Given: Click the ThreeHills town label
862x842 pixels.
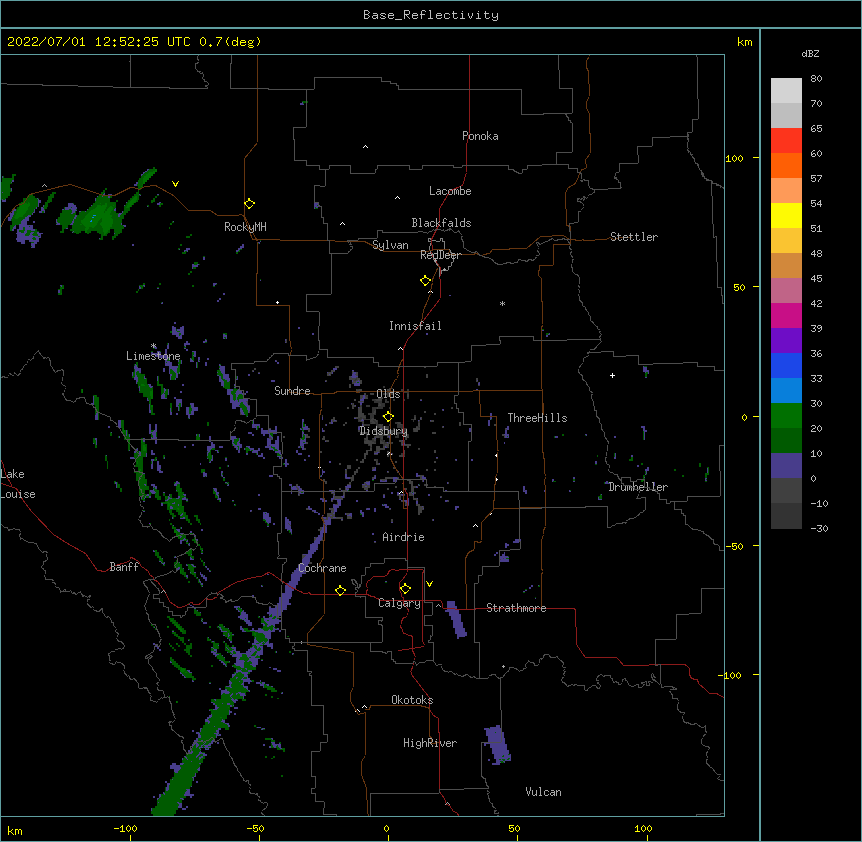Looking at the screenshot, I should coord(537,418).
